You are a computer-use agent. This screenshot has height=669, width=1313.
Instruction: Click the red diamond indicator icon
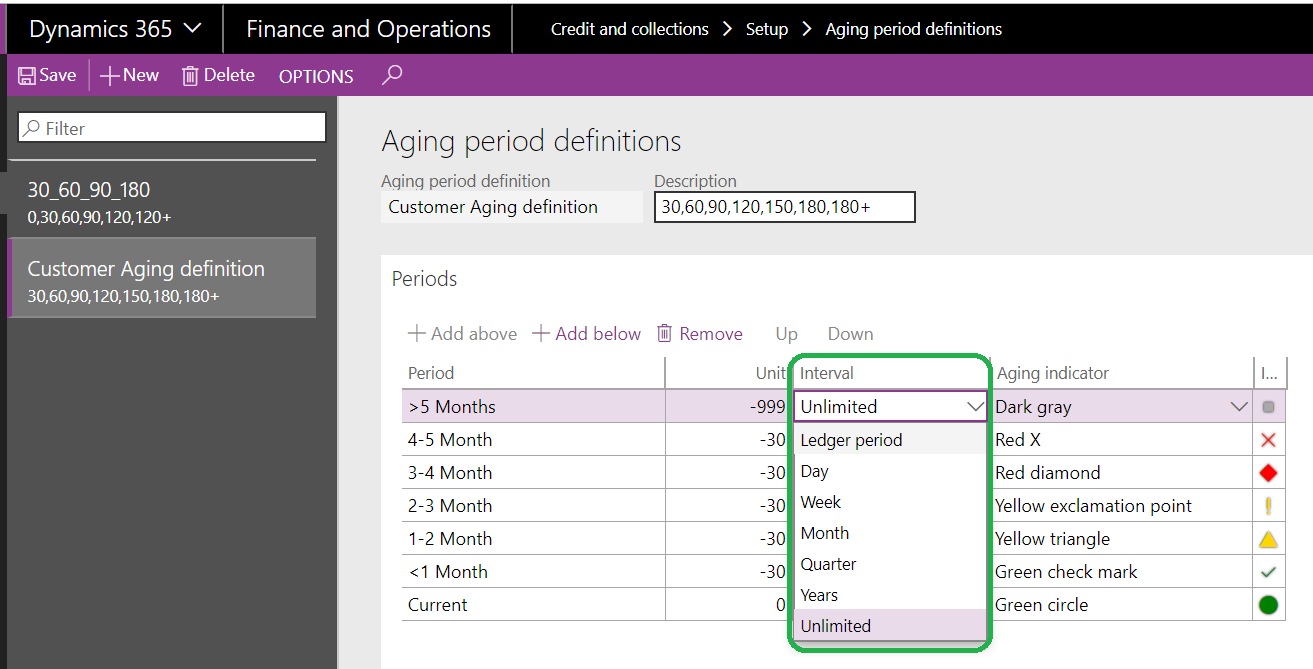[1268, 473]
